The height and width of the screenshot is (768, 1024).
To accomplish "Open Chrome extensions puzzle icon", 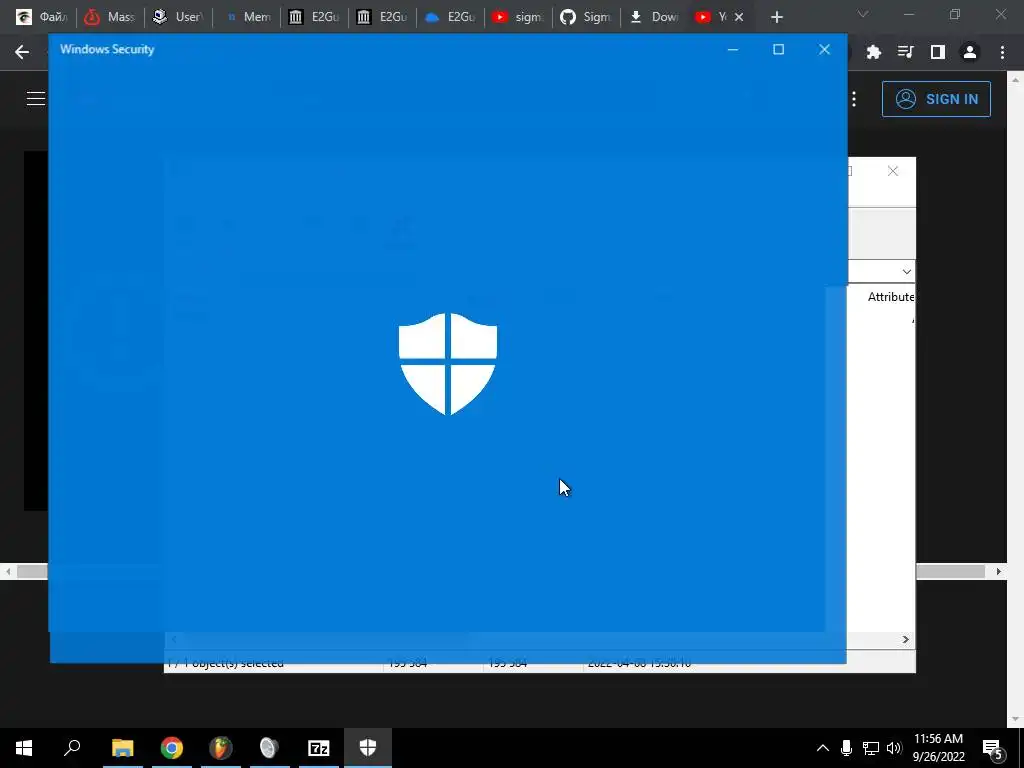I will click(874, 52).
